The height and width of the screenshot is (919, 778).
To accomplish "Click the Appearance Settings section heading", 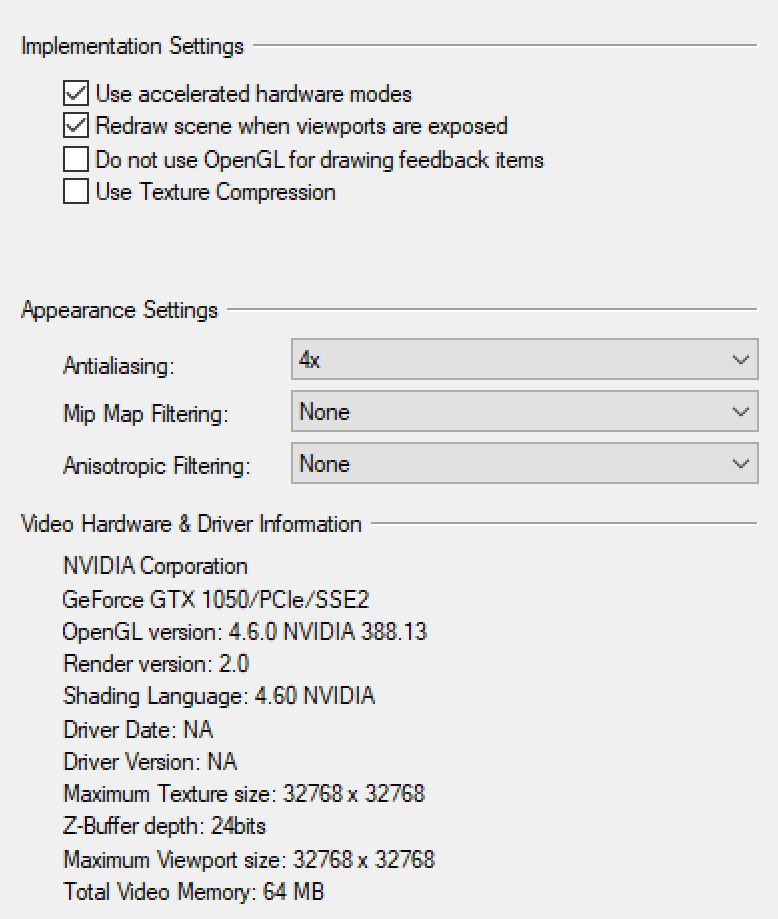I will point(120,309).
